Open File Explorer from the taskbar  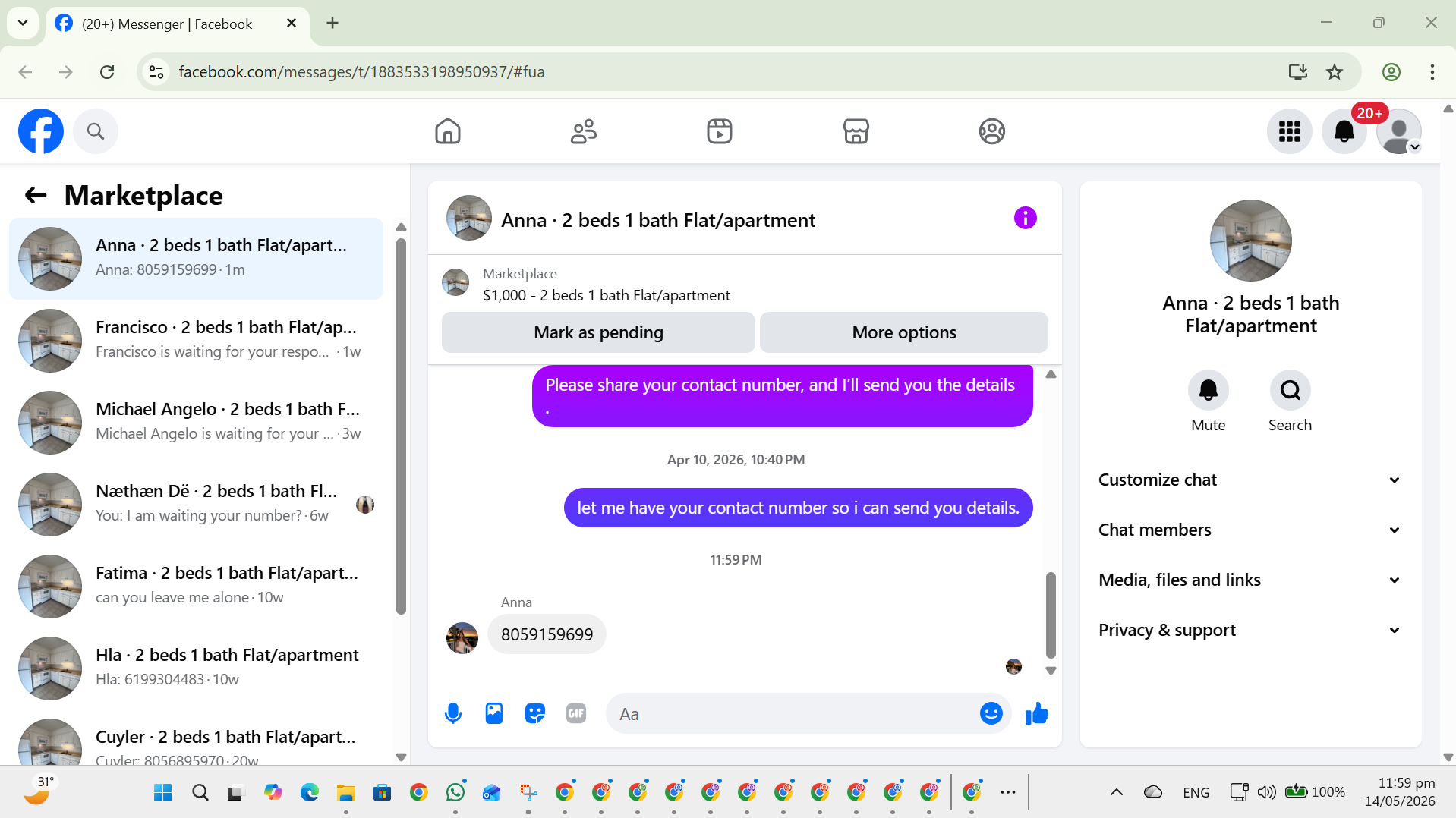click(x=346, y=793)
